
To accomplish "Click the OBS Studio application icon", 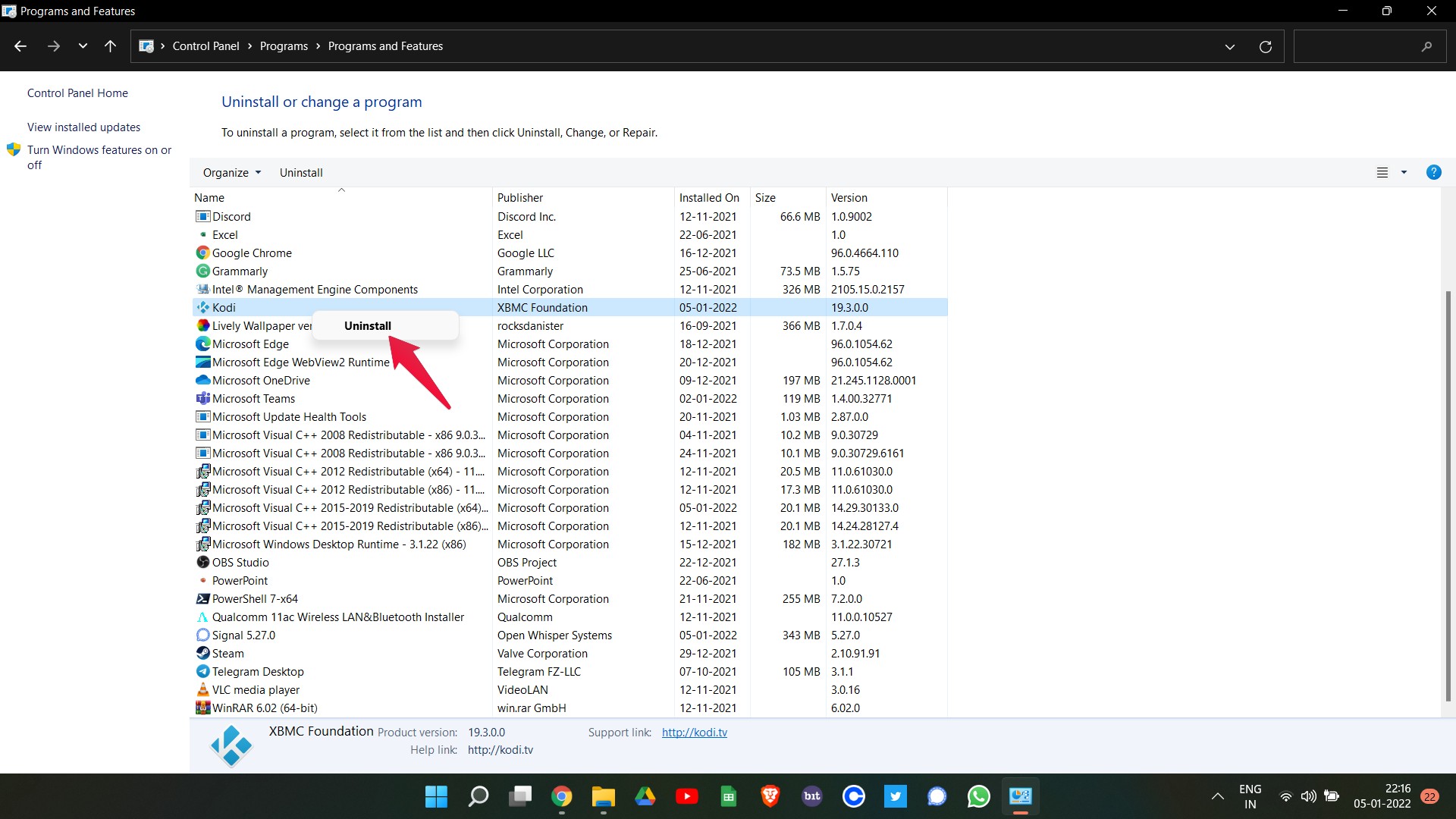I will [203, 562].
